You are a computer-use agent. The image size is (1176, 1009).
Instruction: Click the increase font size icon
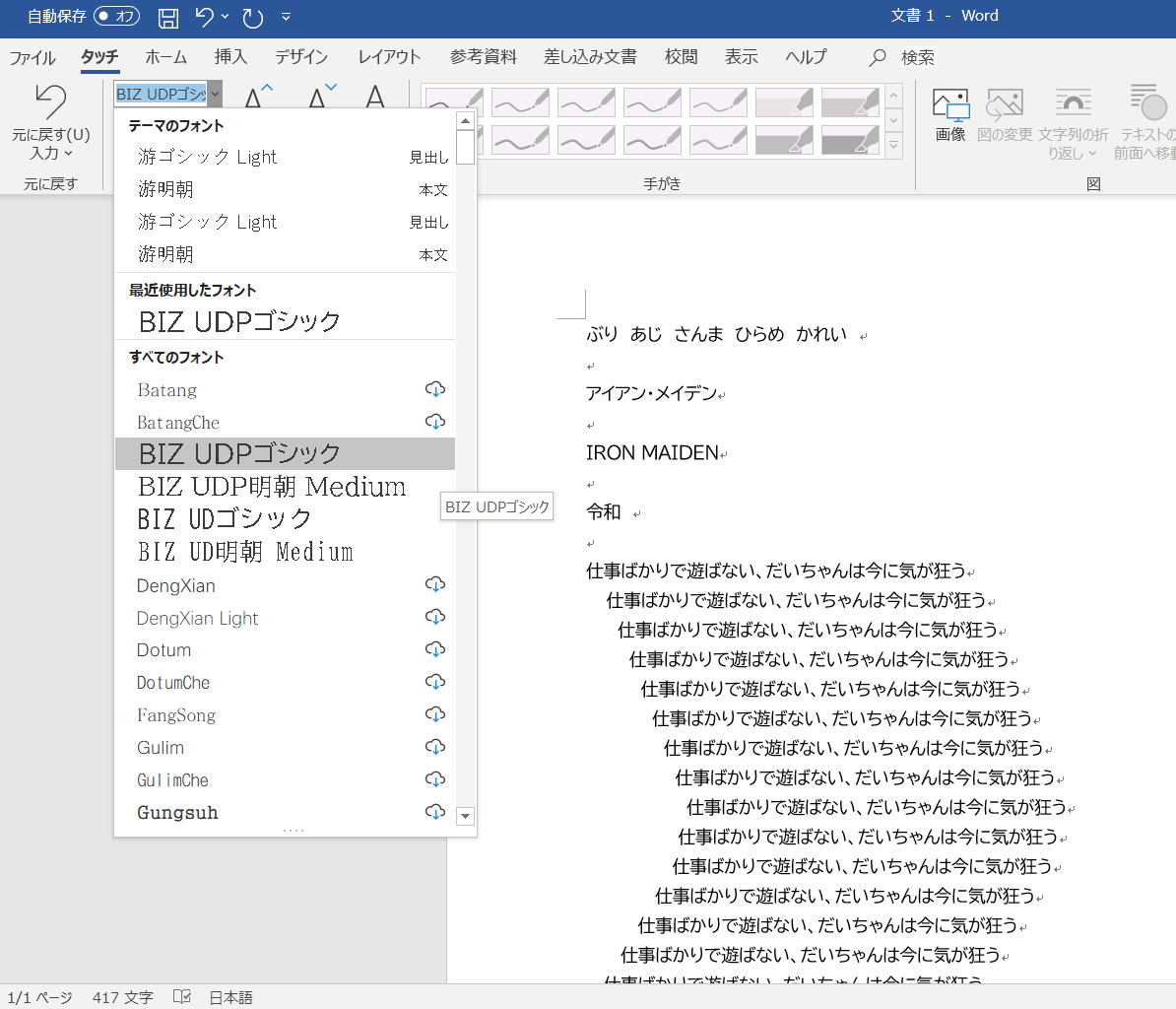pyautogui.click(x=258, y=96)
